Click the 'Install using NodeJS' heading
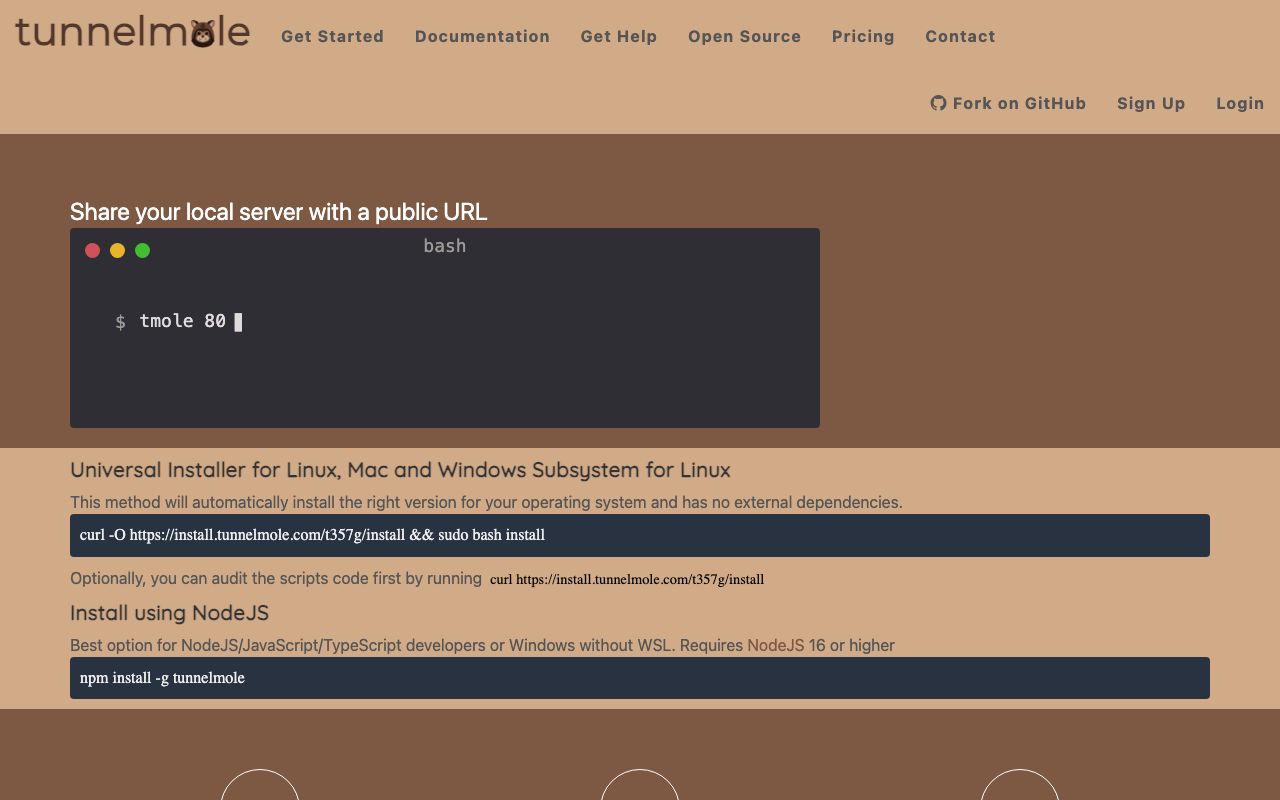This screenshot has height=800, width=1280. [x=169, y=613]
